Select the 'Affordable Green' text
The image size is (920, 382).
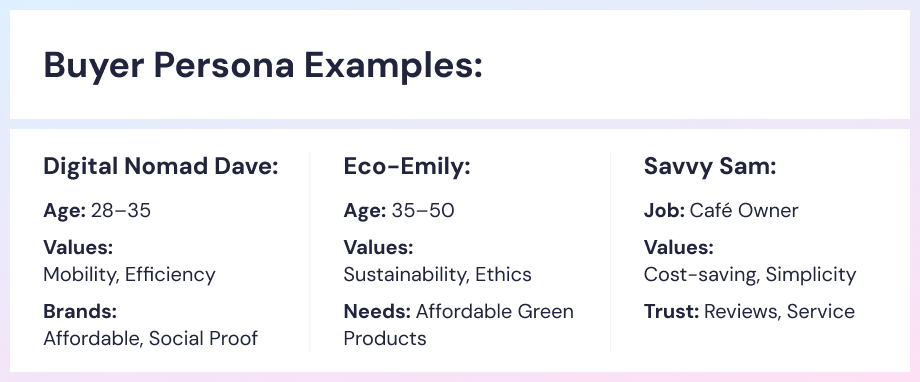coord(495,311)
